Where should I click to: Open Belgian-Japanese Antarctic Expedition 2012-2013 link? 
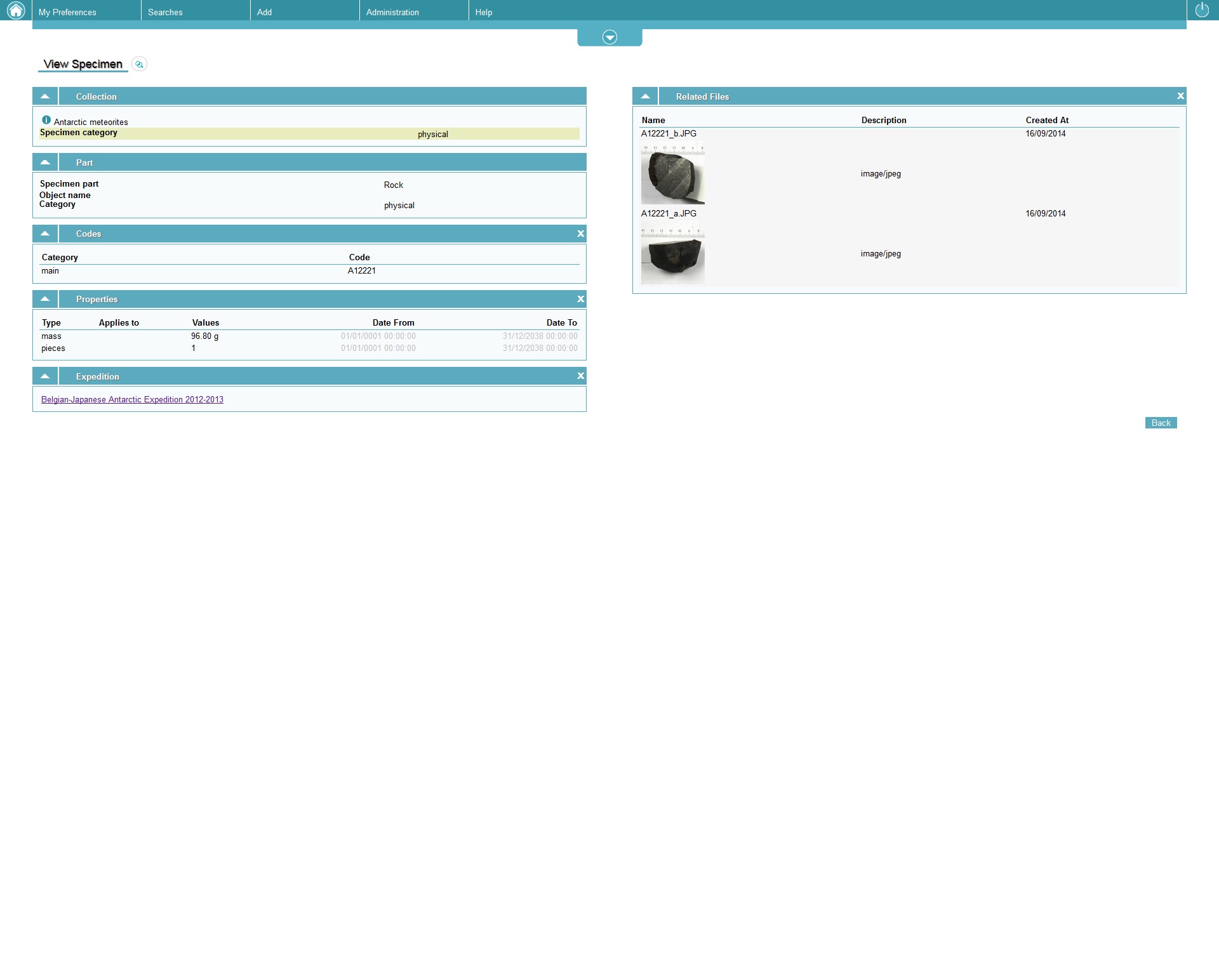[x=132, y=400]
